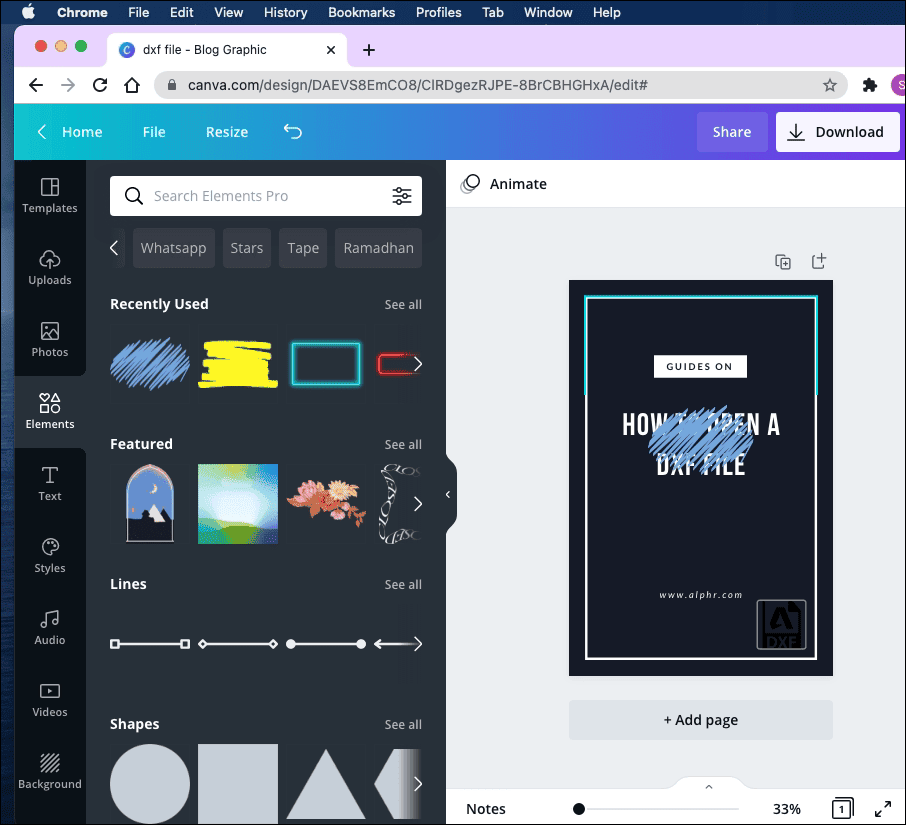Open the Audio panel
This screenshot has height=825, width=906.
50,627
